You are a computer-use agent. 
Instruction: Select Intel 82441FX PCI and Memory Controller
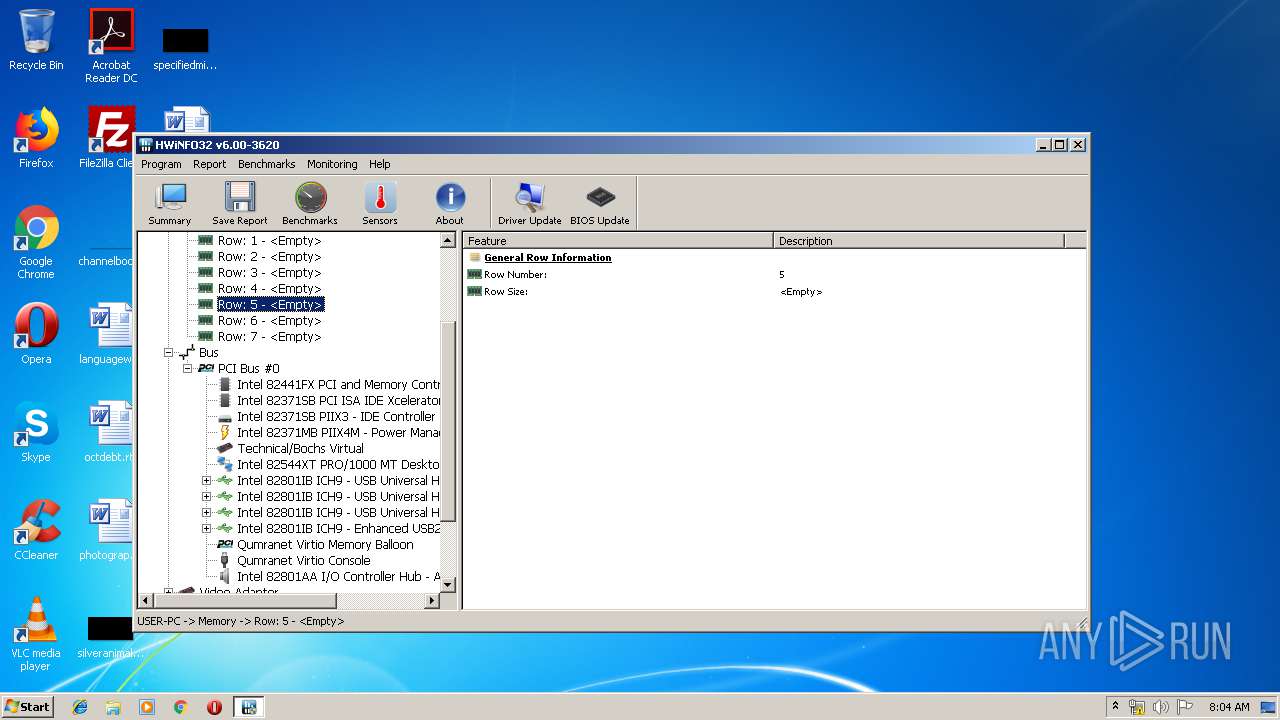(338, 385)
